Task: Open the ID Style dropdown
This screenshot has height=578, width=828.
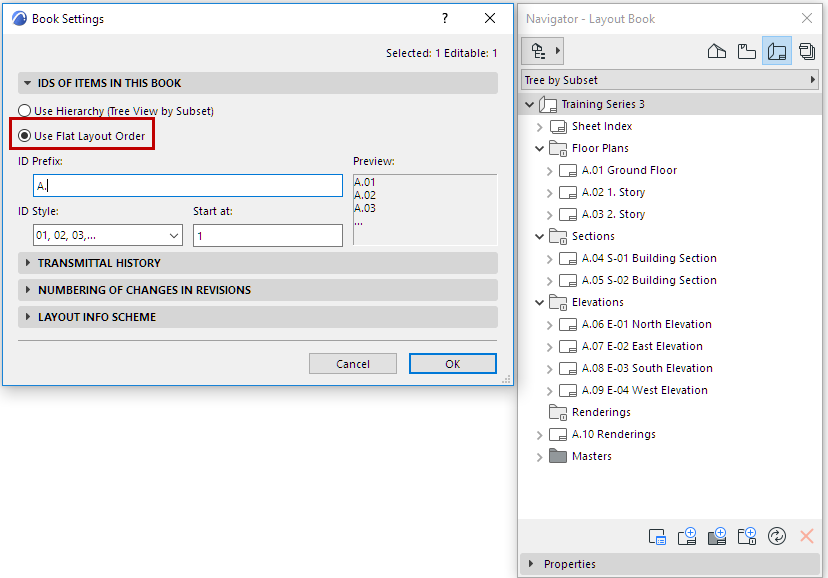Action: coord(108,235)
